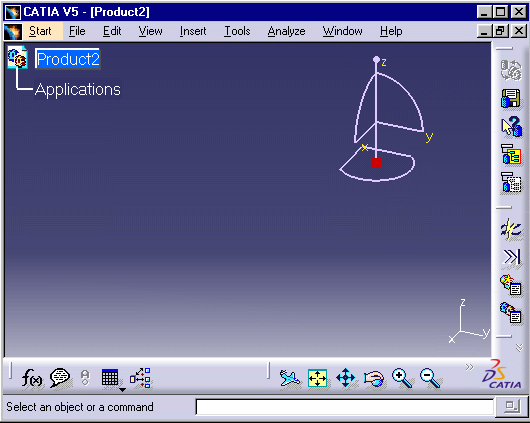Click the greyed Update icon in right toolbar
Screen dimensions: 530x423
click(511, 70)
